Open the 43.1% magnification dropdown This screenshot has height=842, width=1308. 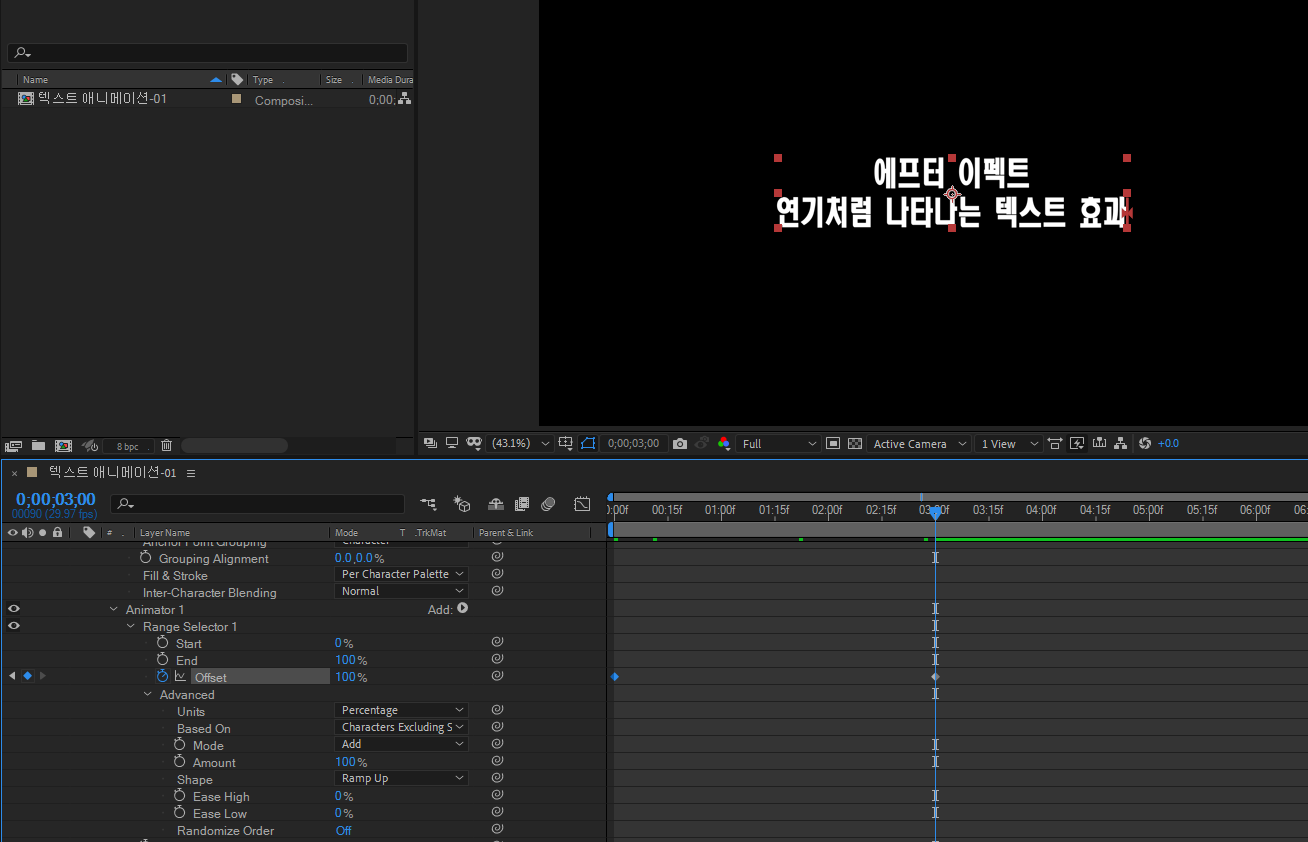pos(520,443)
